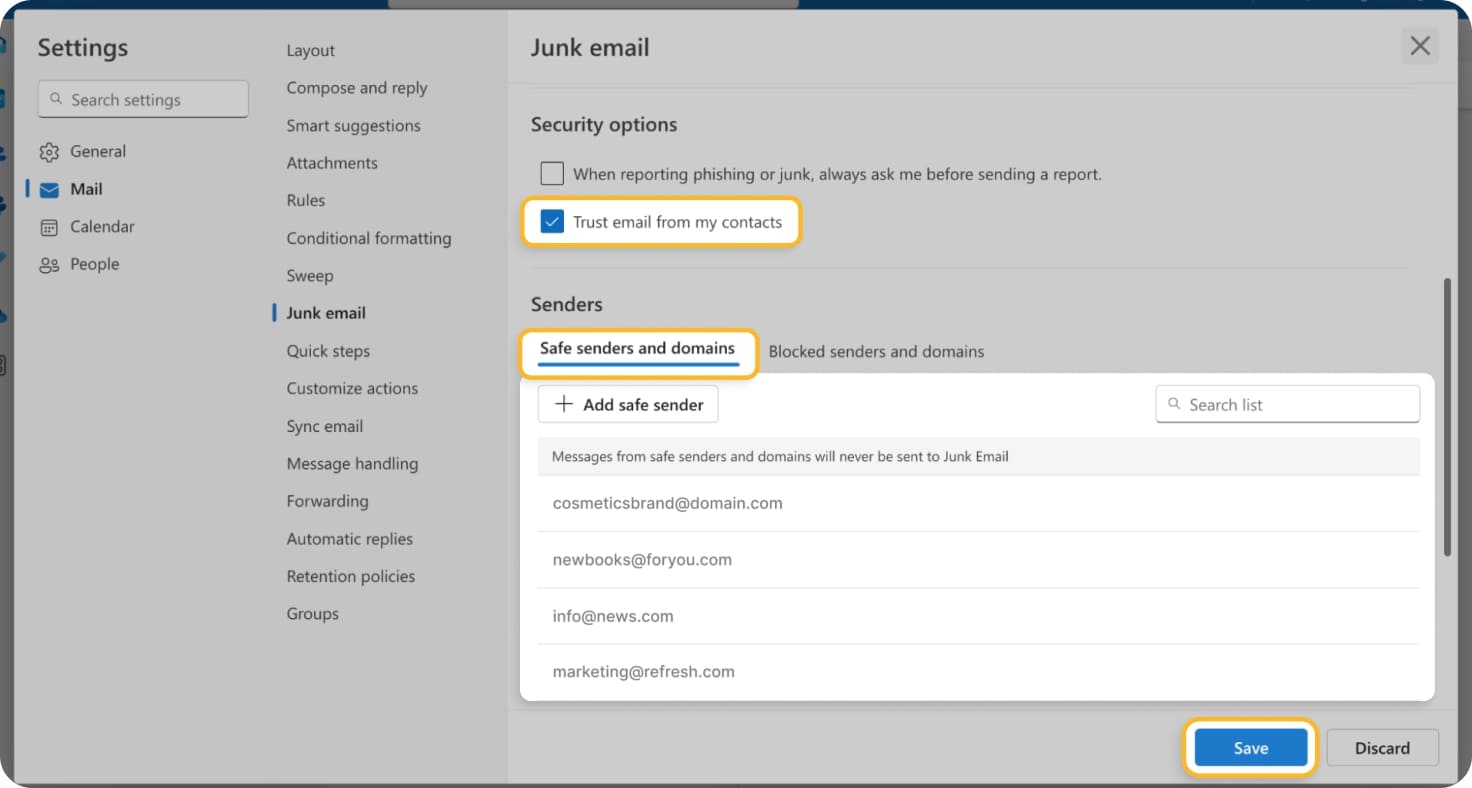Select the Mail envelope icon in sidebar
1472x788 pixels.
point(49,189)
